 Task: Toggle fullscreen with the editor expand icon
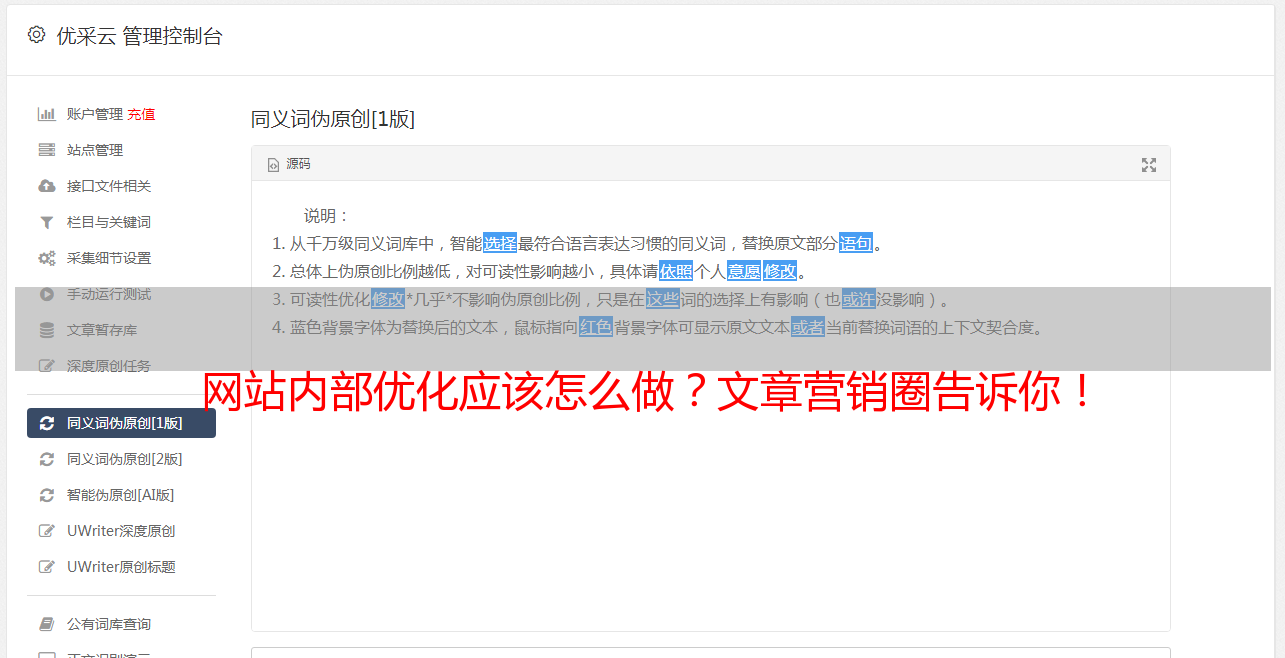point(1149,165)
